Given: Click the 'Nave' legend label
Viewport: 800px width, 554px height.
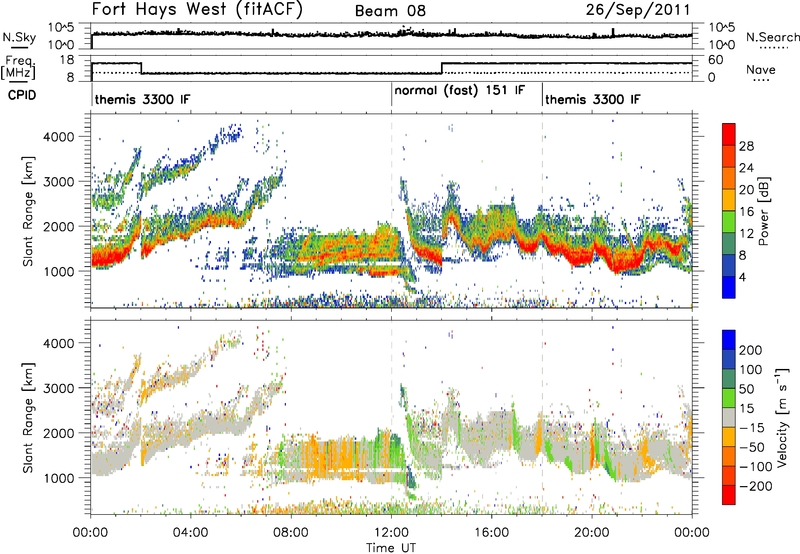Looking at the screenshot, I should point(761,69).
